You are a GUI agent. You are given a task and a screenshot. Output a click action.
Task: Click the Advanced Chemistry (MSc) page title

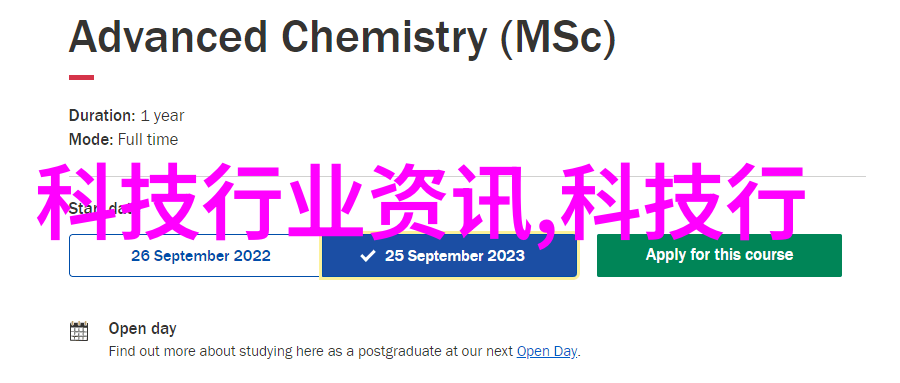pos(342,38)
